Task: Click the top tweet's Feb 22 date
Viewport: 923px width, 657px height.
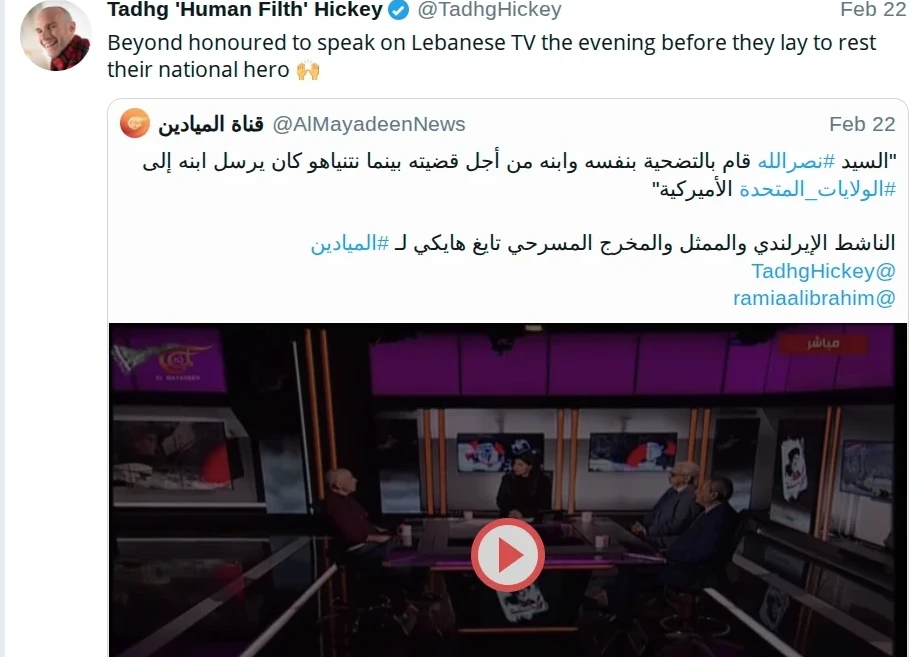Action: point(873,9)
